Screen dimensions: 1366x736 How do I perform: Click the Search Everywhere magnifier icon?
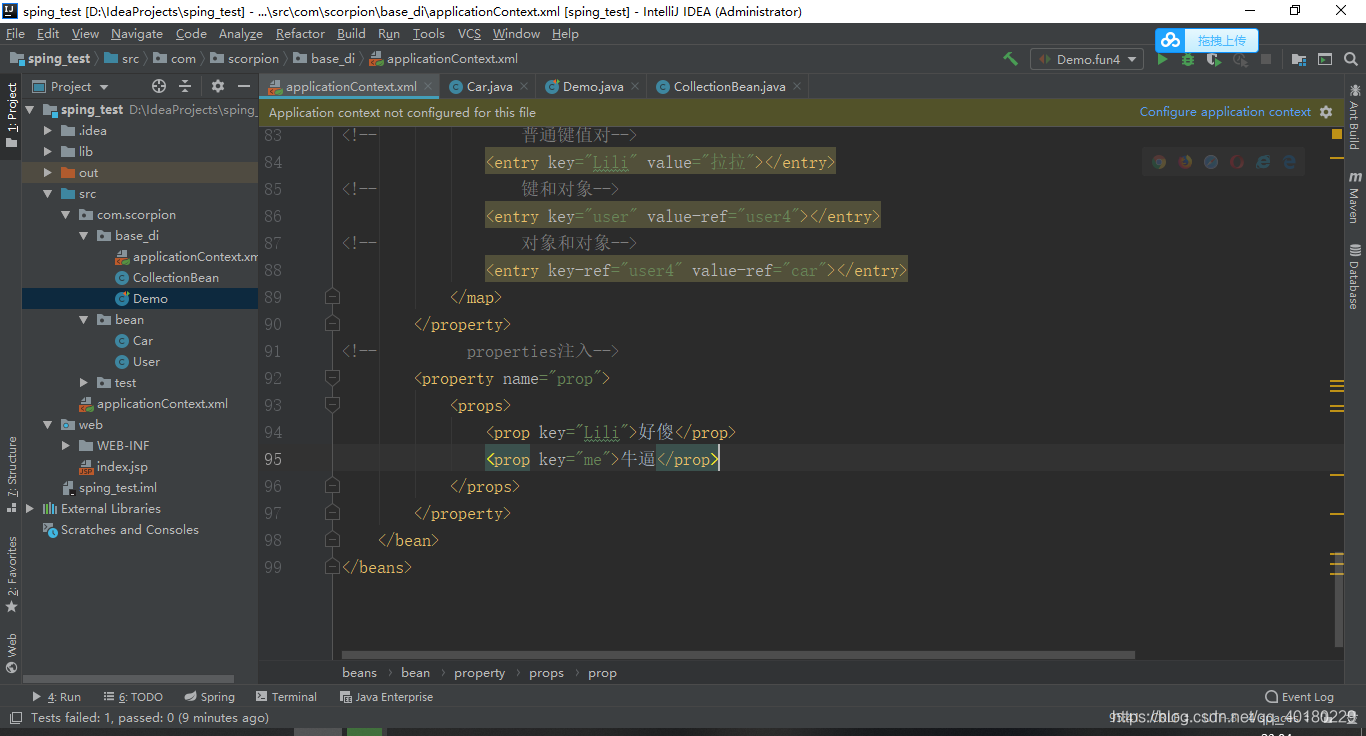pos(1351,59)
